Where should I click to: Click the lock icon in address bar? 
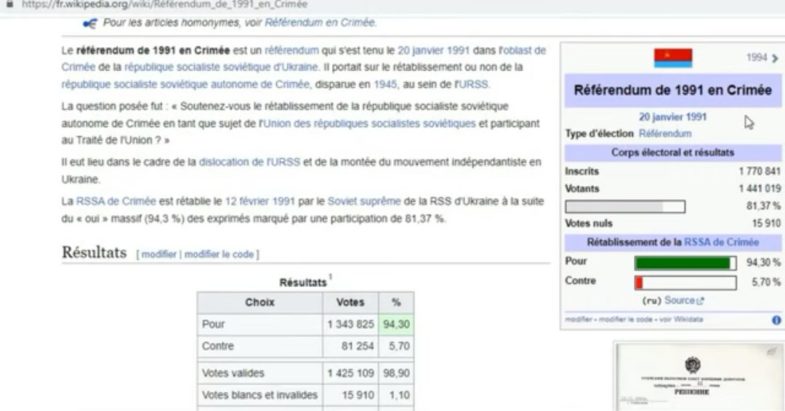point(10,4)
